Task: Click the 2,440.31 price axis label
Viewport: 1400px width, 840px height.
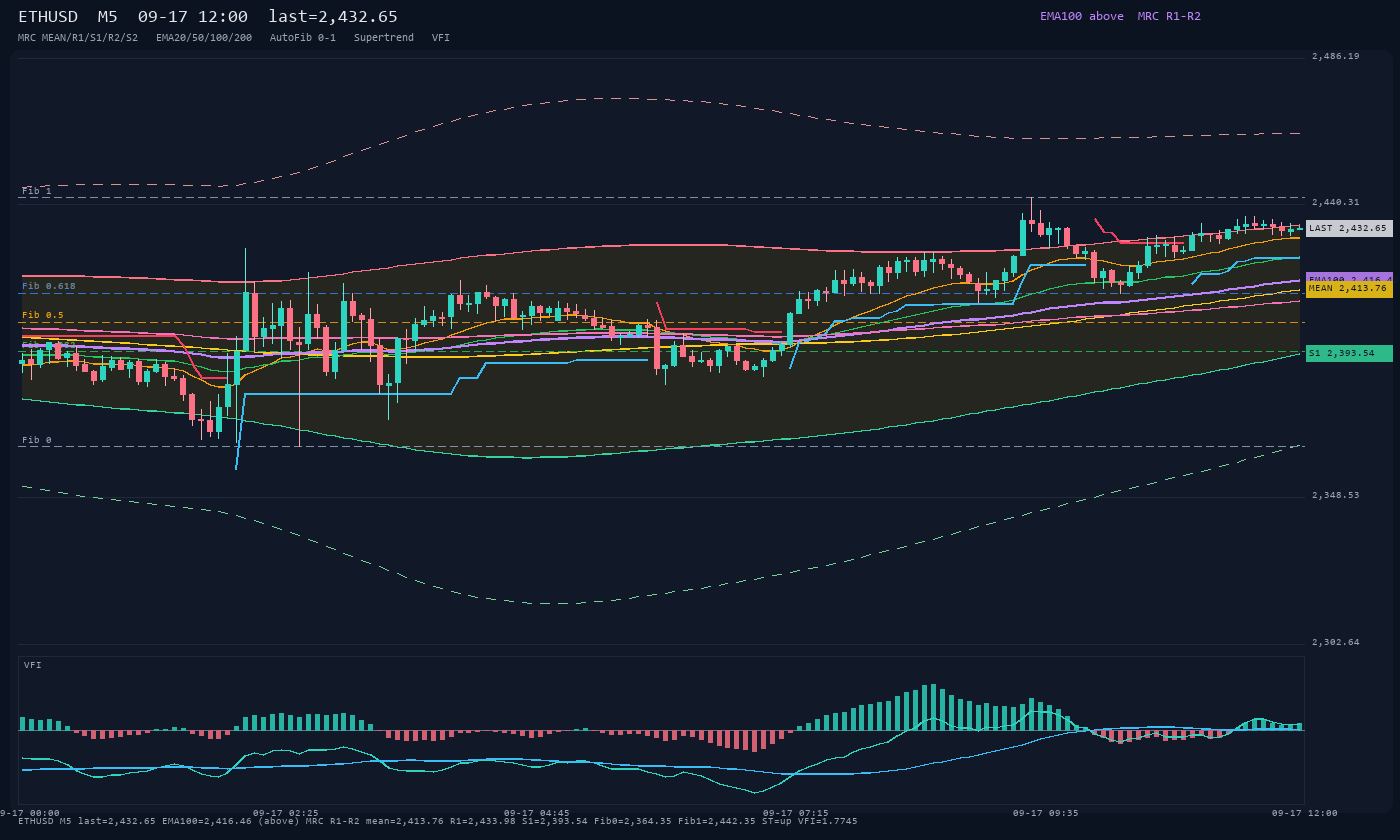Action: click(x=1336, y=202)
